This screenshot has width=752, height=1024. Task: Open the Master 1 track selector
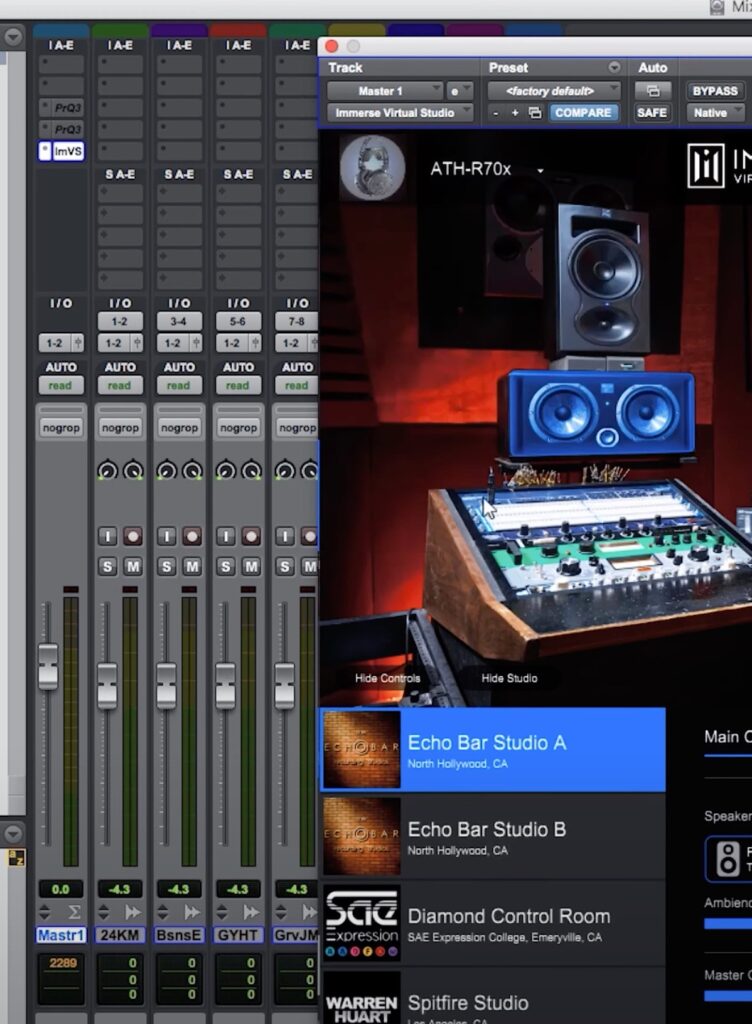(385, 91)
